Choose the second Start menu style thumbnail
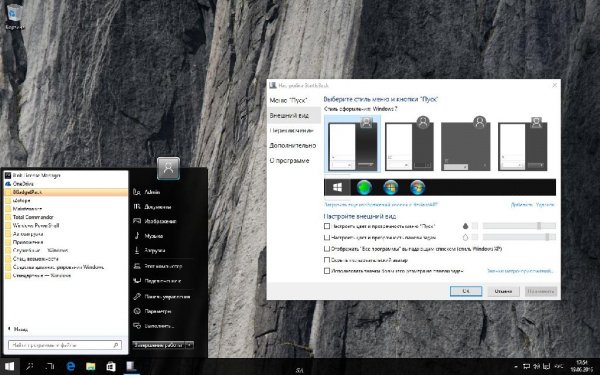Viewport: 600px width, 375px height. coord(409,144)
